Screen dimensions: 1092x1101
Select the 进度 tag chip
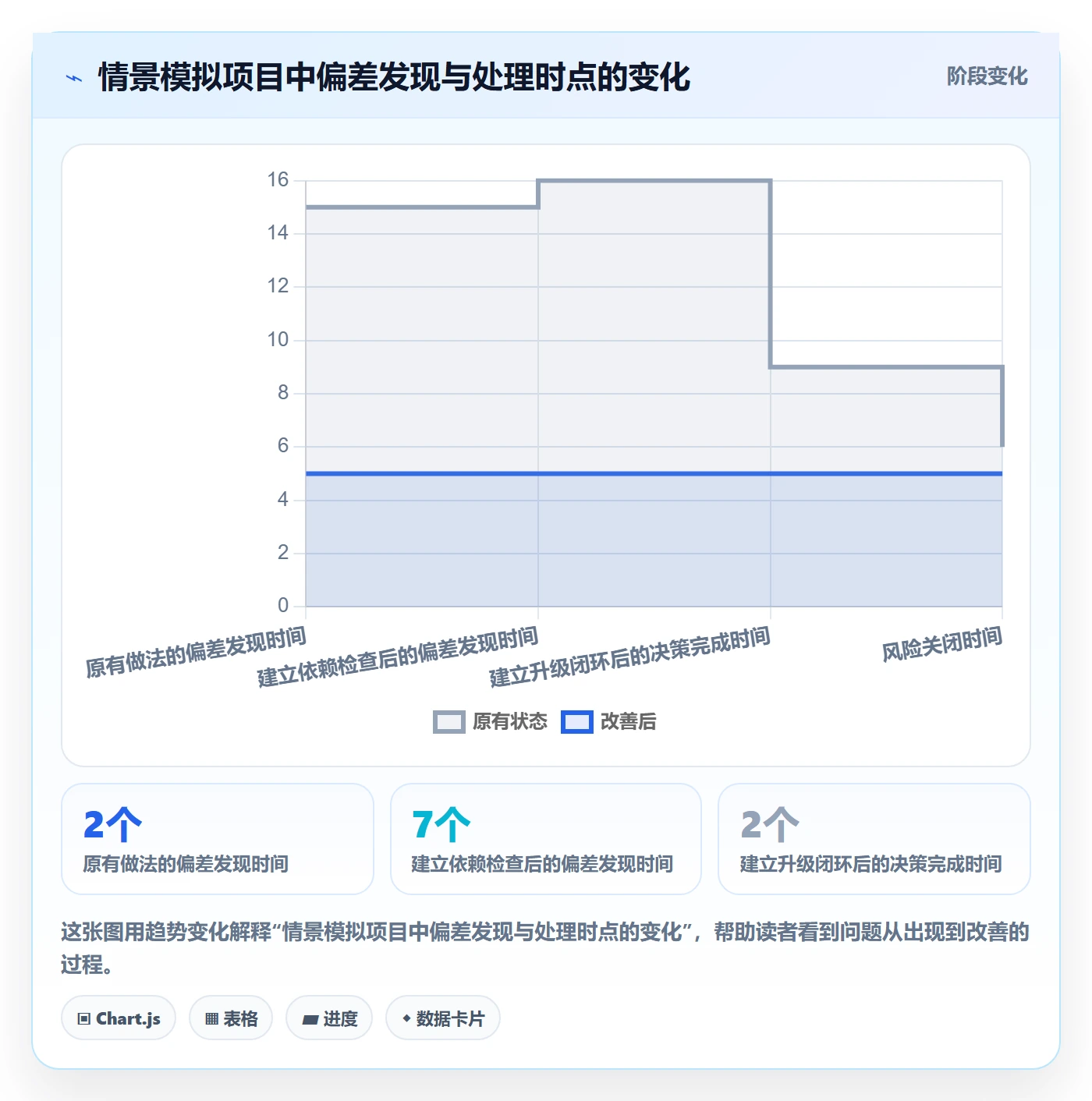click(329, 1018)
